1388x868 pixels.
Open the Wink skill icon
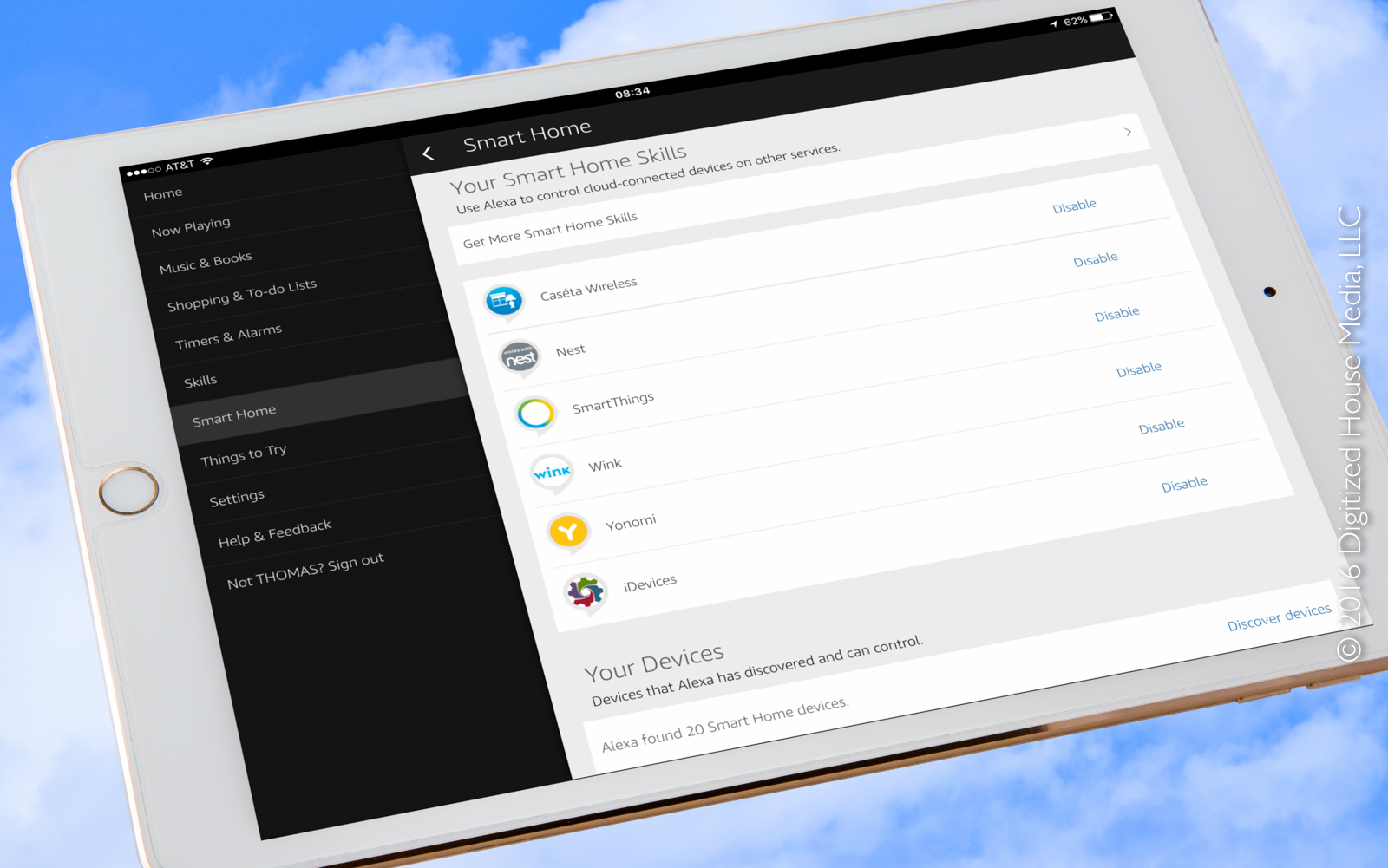coord(552,473)
